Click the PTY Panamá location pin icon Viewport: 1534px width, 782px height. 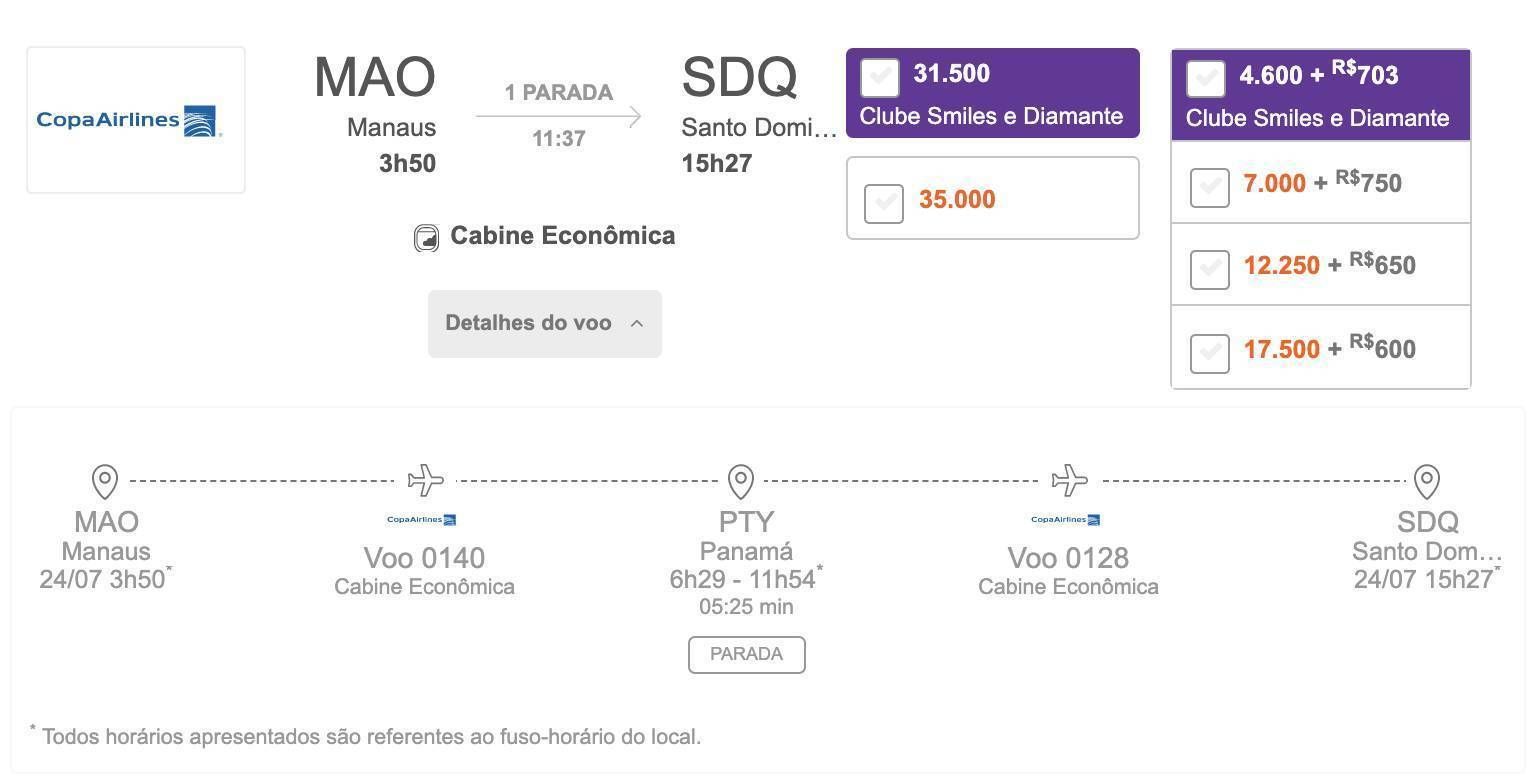(741, 481)
